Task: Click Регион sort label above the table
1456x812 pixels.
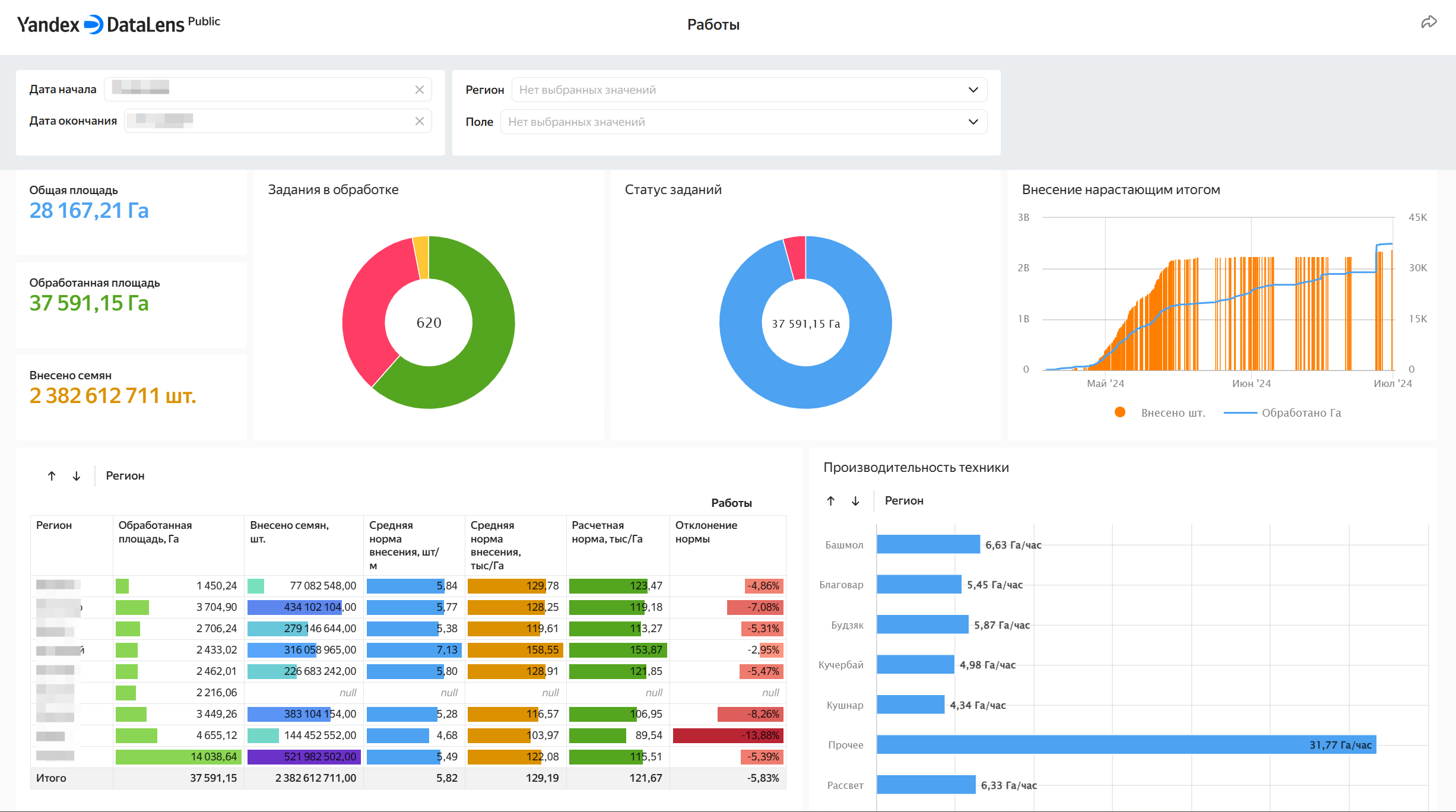Action: coord(125,476)
